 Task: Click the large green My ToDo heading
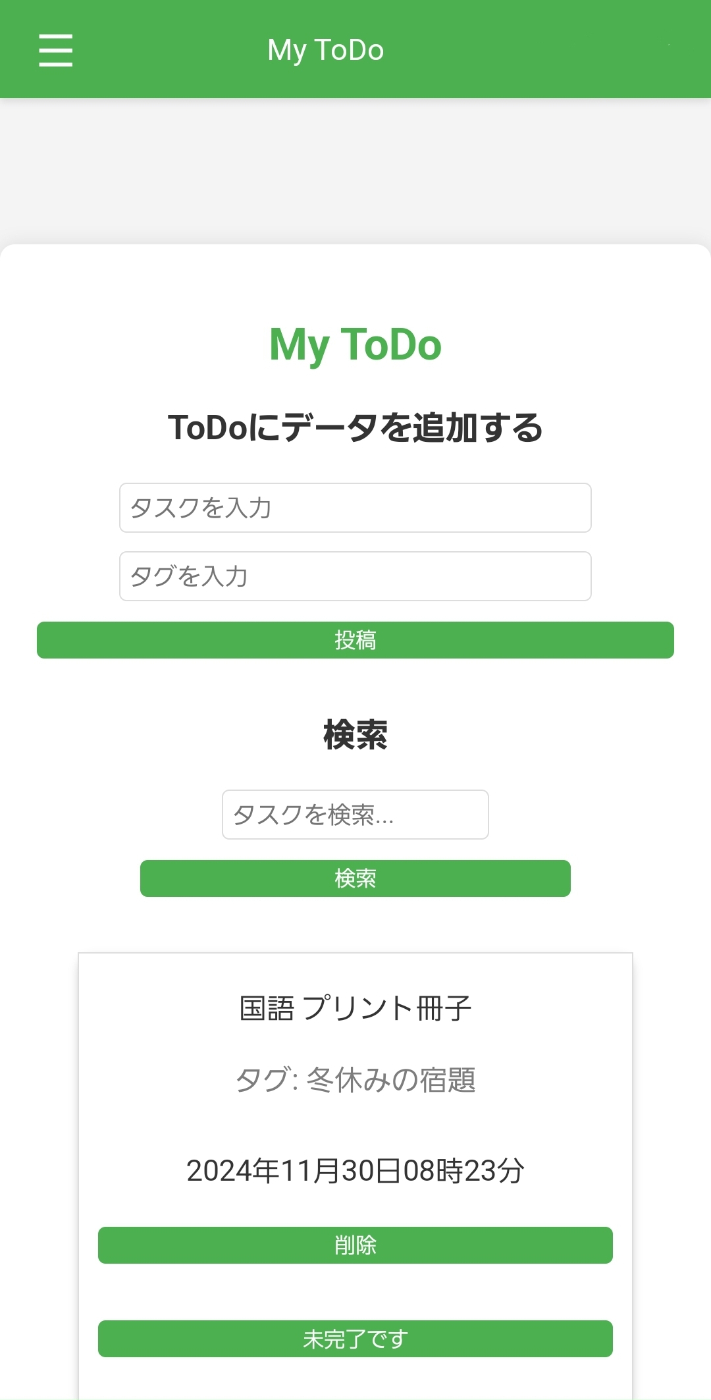coord(355,345)
